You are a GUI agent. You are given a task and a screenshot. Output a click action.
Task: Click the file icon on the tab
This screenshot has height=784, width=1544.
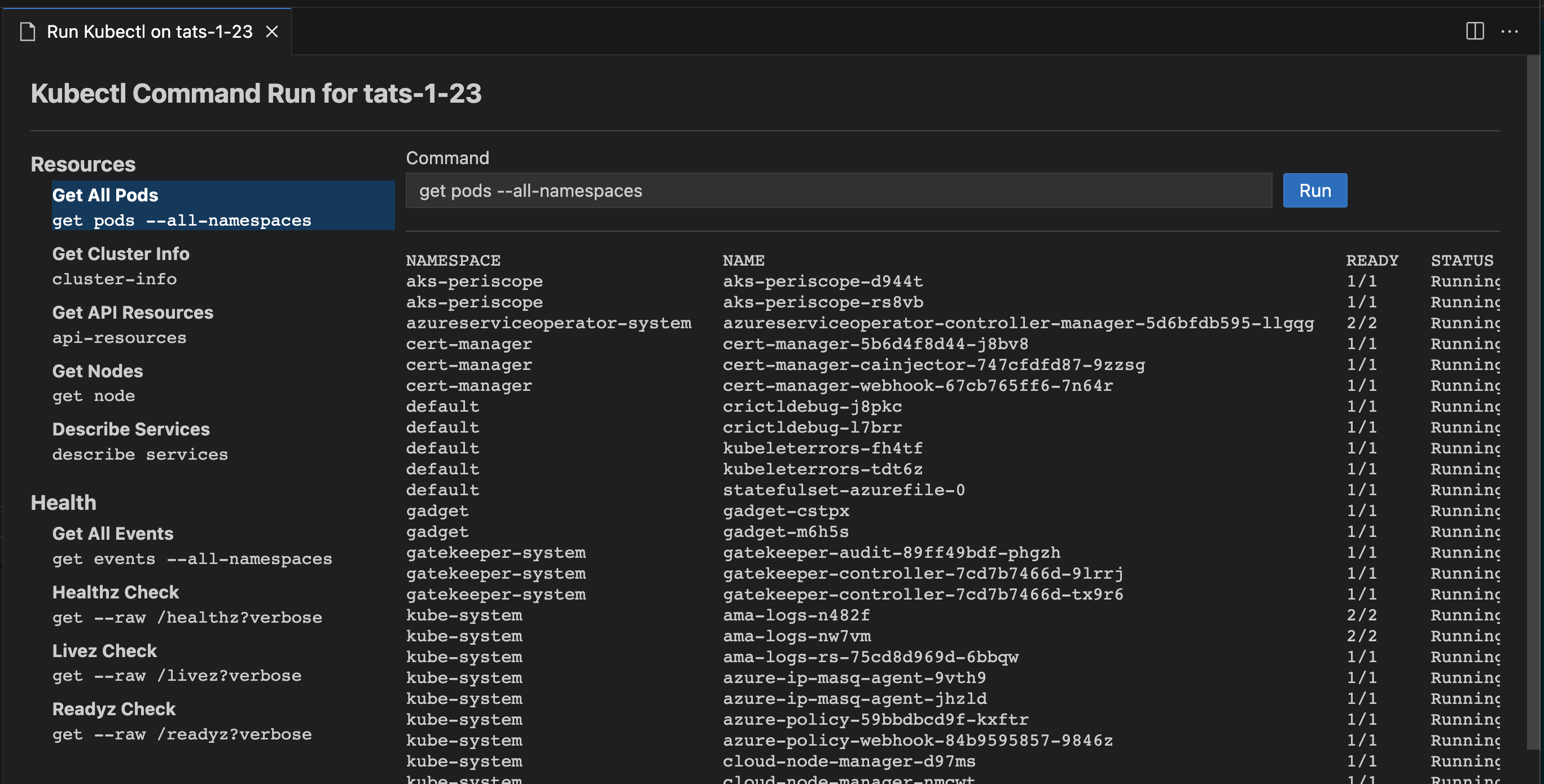point(28,31)
